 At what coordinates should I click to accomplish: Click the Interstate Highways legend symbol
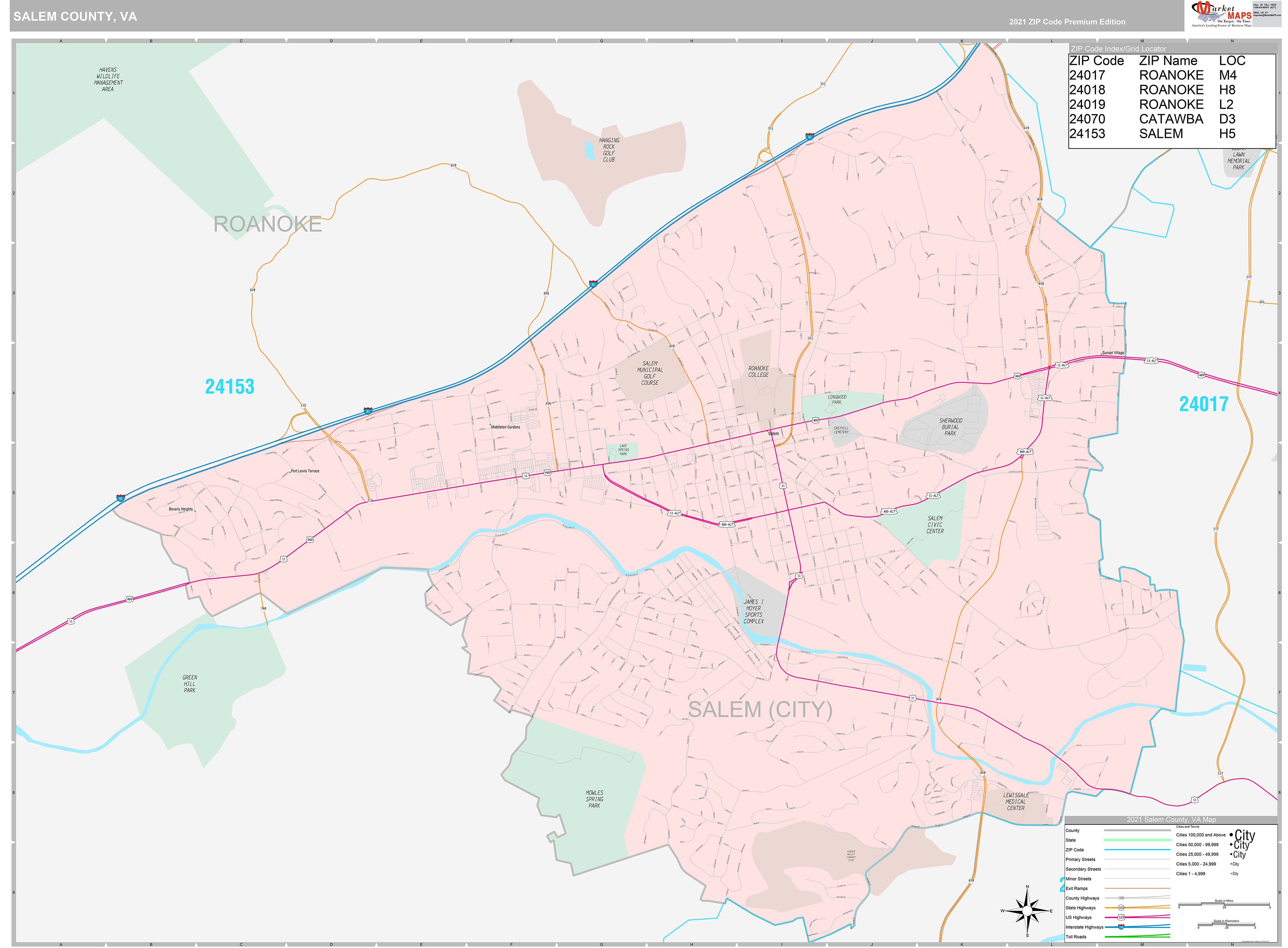click(1137, 927)
